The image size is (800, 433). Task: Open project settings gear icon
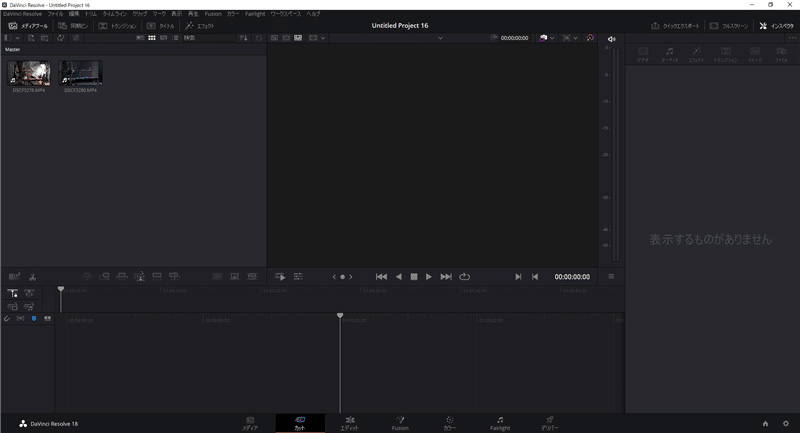pos(786,424)
